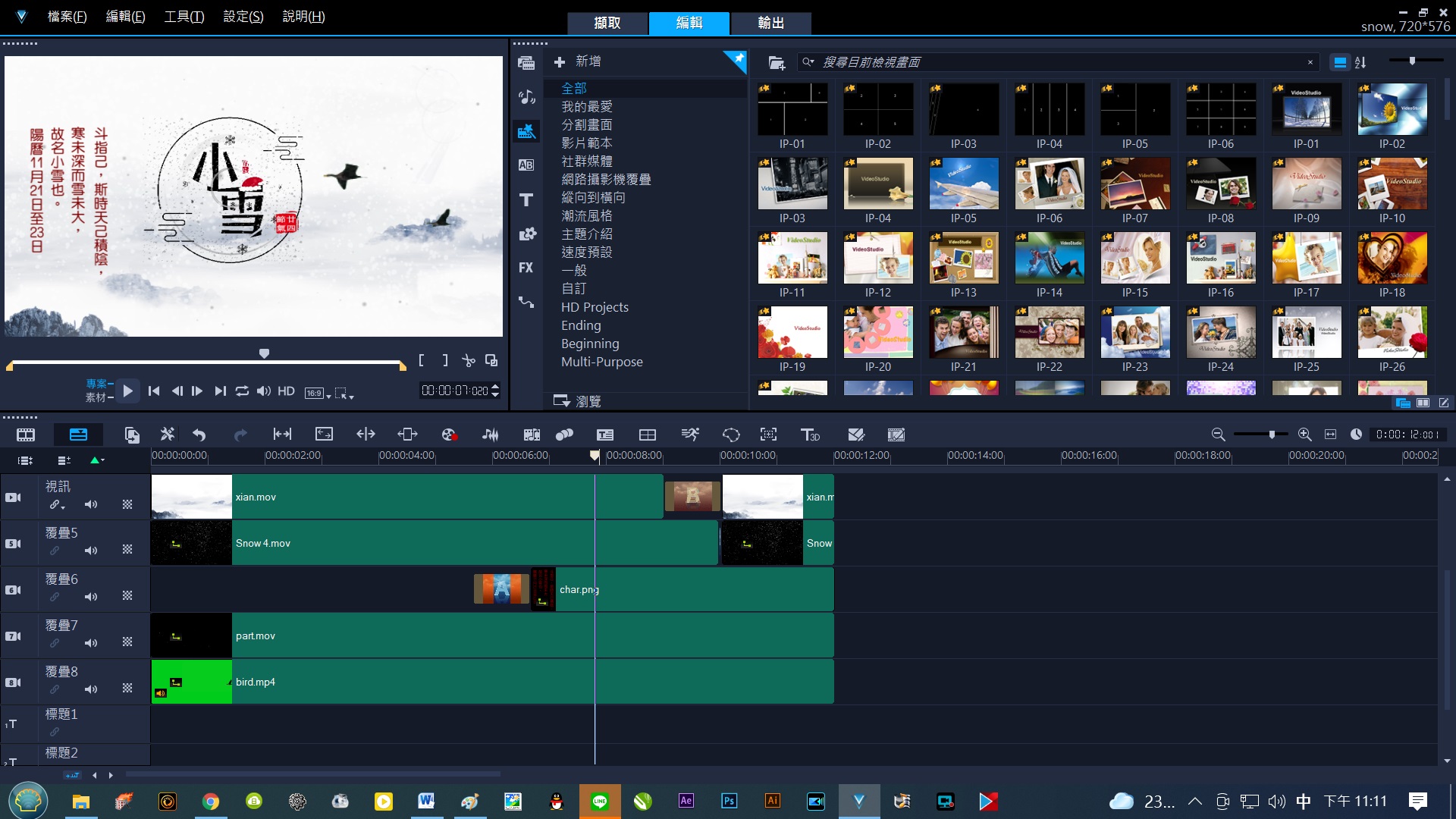Image resolution: width=1456 pixels, height=819 pixels.
Task: Open the Subtitle Editor tool
Action: (605, 435)
